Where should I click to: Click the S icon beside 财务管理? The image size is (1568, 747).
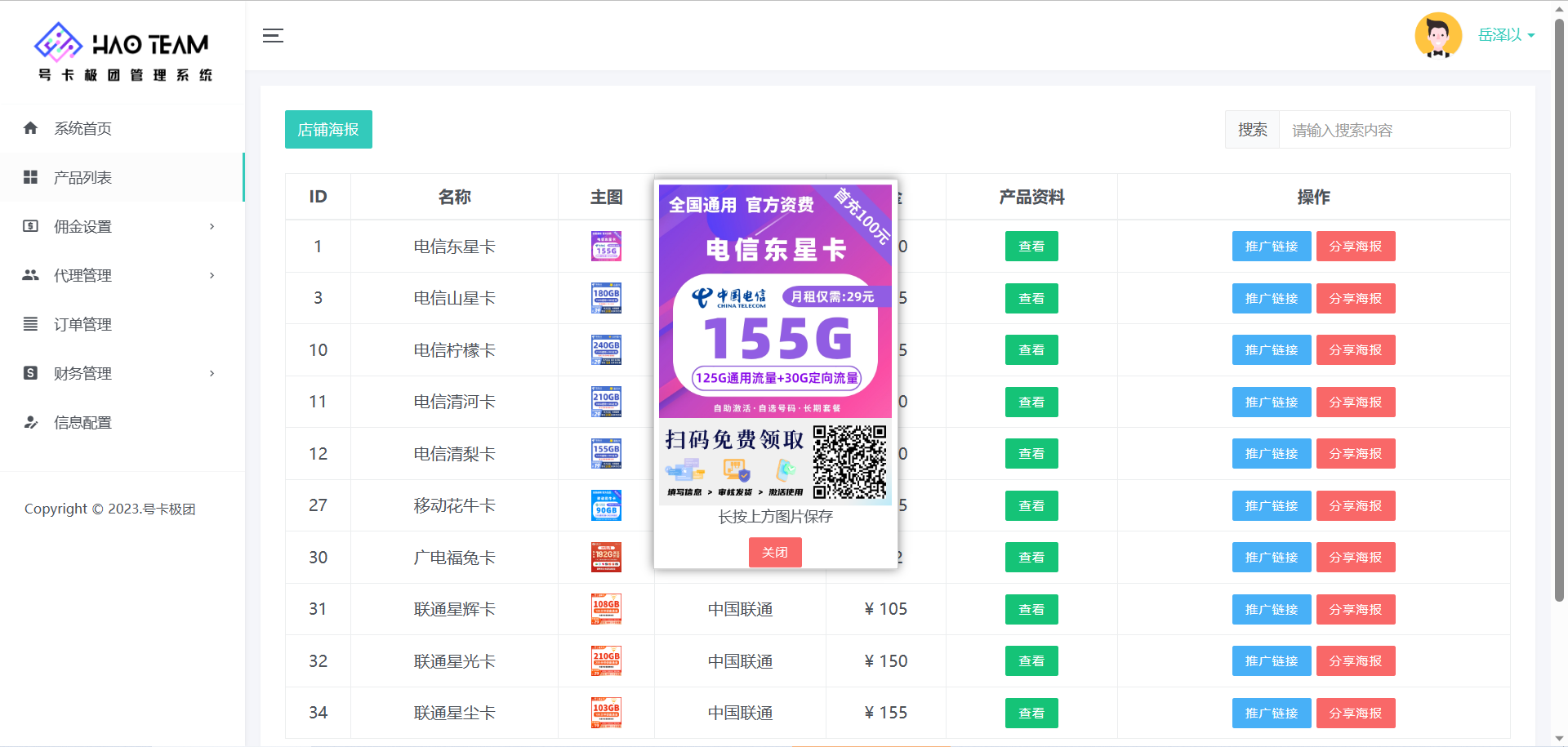[30, 373]
